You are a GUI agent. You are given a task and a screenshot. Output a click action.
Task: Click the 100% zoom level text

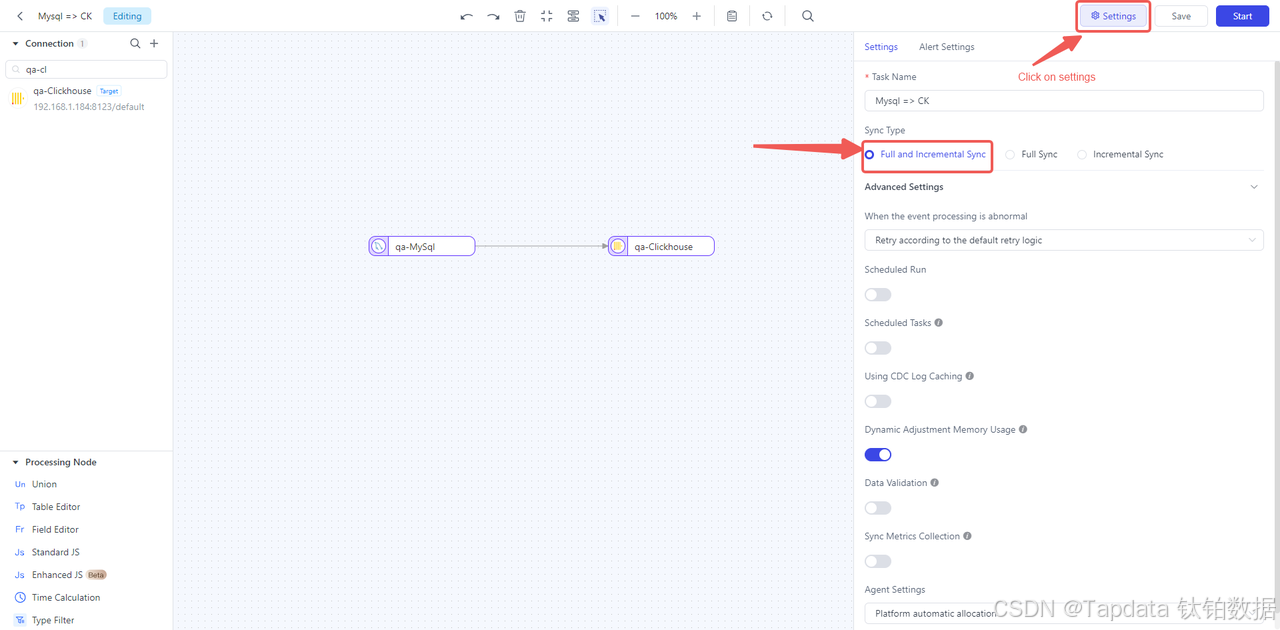pyautogui.click(x=666, y=16)
